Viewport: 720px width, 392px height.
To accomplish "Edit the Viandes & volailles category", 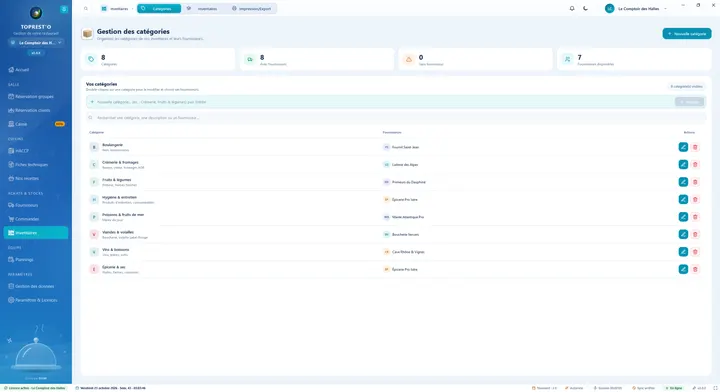I will tap(683, 234).
